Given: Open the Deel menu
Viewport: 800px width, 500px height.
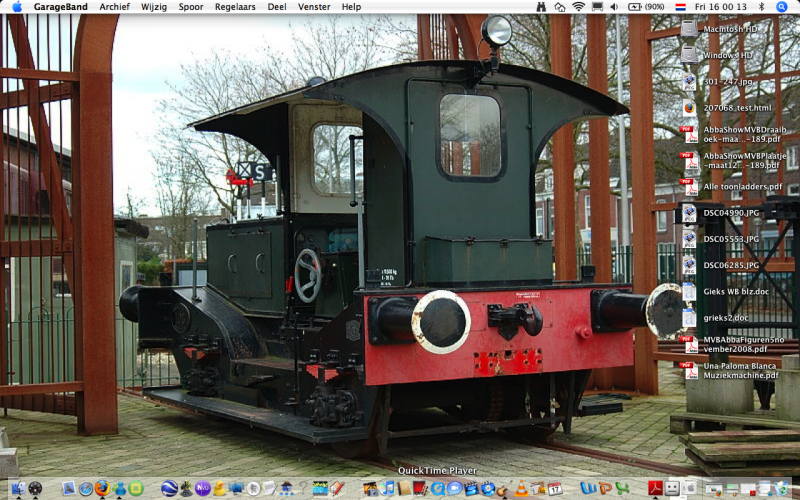Looking at the screenshot, I should pyautogui.click(x=277, y=7).
